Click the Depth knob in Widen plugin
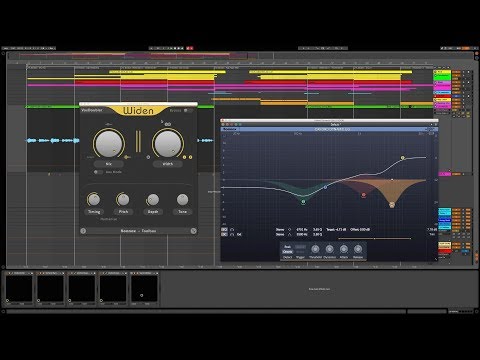 (153, 200)
